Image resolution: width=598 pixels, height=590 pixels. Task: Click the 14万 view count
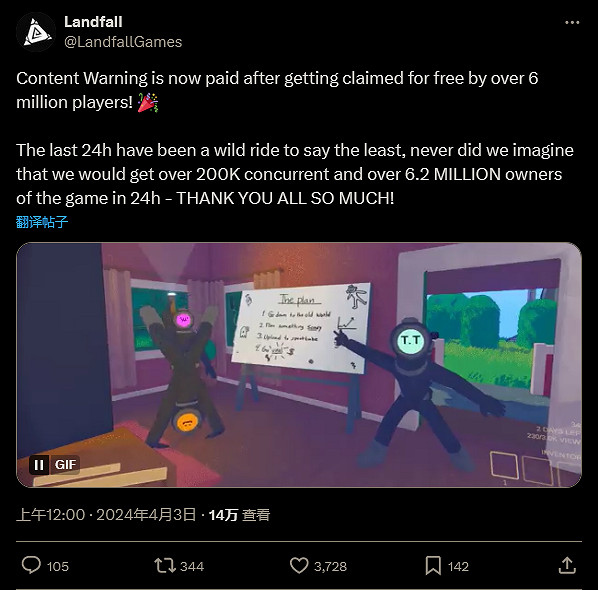click(239, 515)
